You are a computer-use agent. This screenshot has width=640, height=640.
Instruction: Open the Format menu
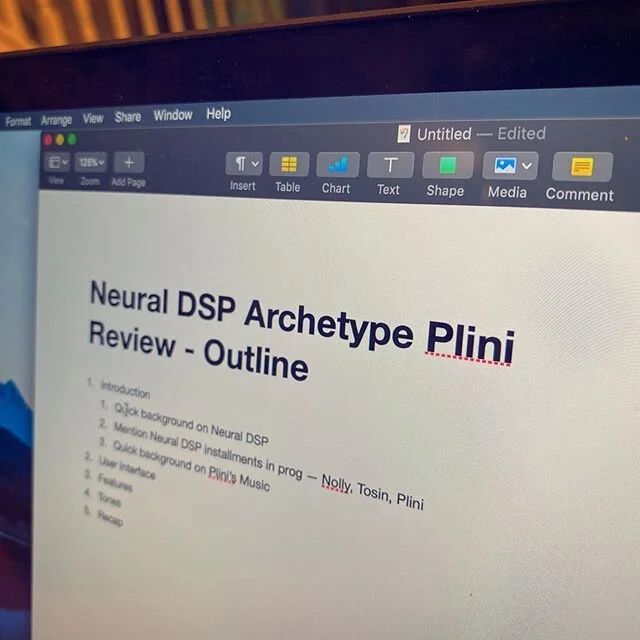click(x=18, y=121)
